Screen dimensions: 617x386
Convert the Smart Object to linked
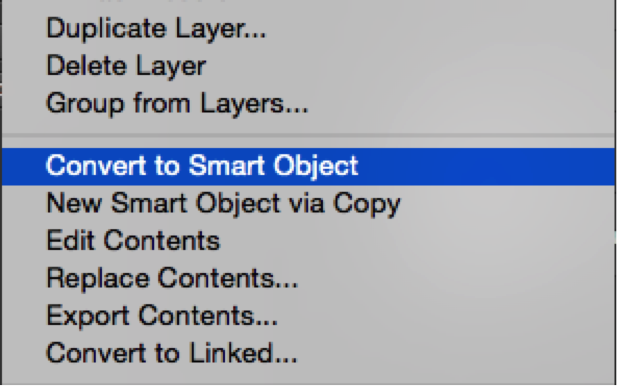point(308,353)
